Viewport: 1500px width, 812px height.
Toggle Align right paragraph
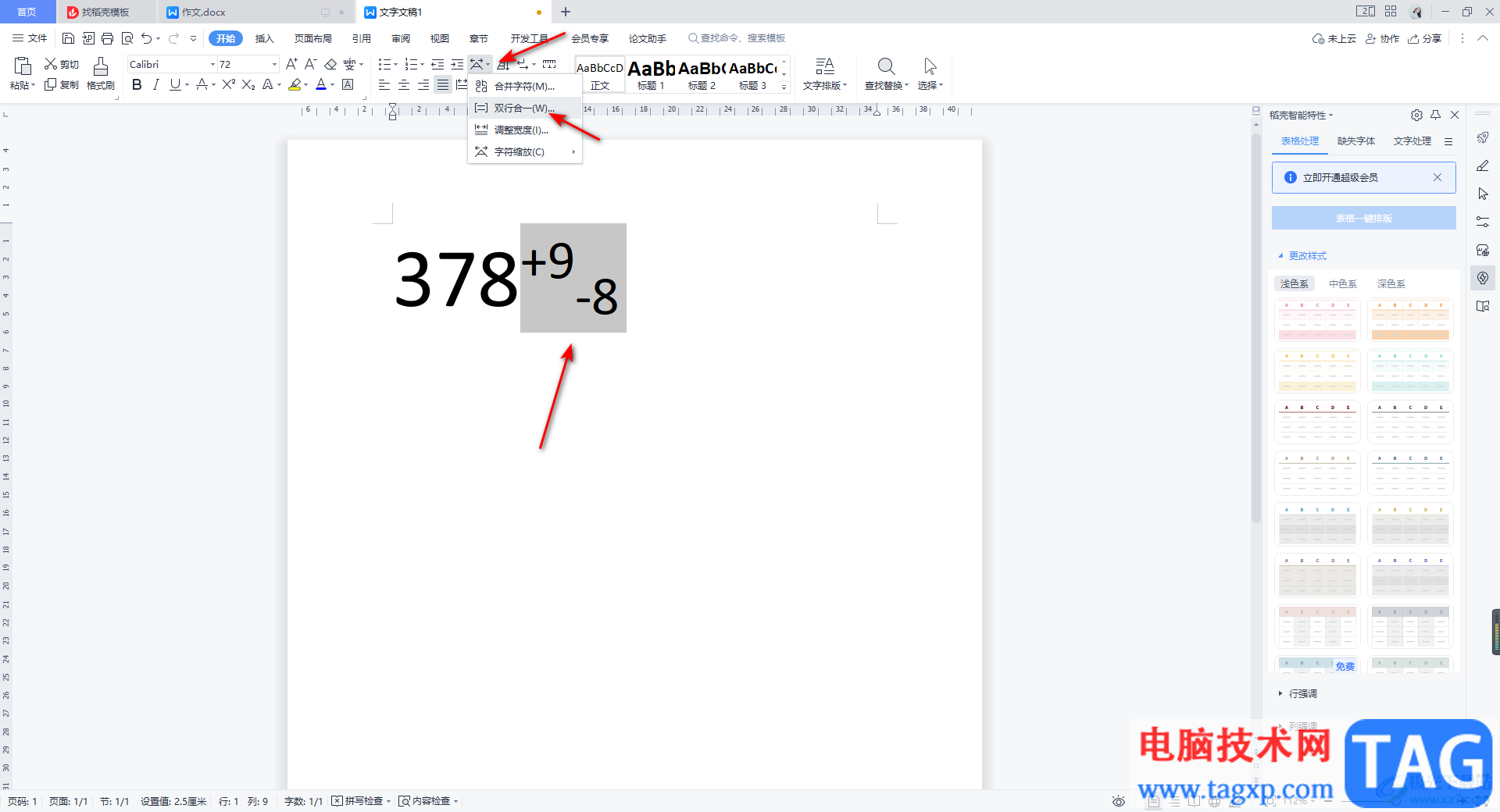point(423,84)
